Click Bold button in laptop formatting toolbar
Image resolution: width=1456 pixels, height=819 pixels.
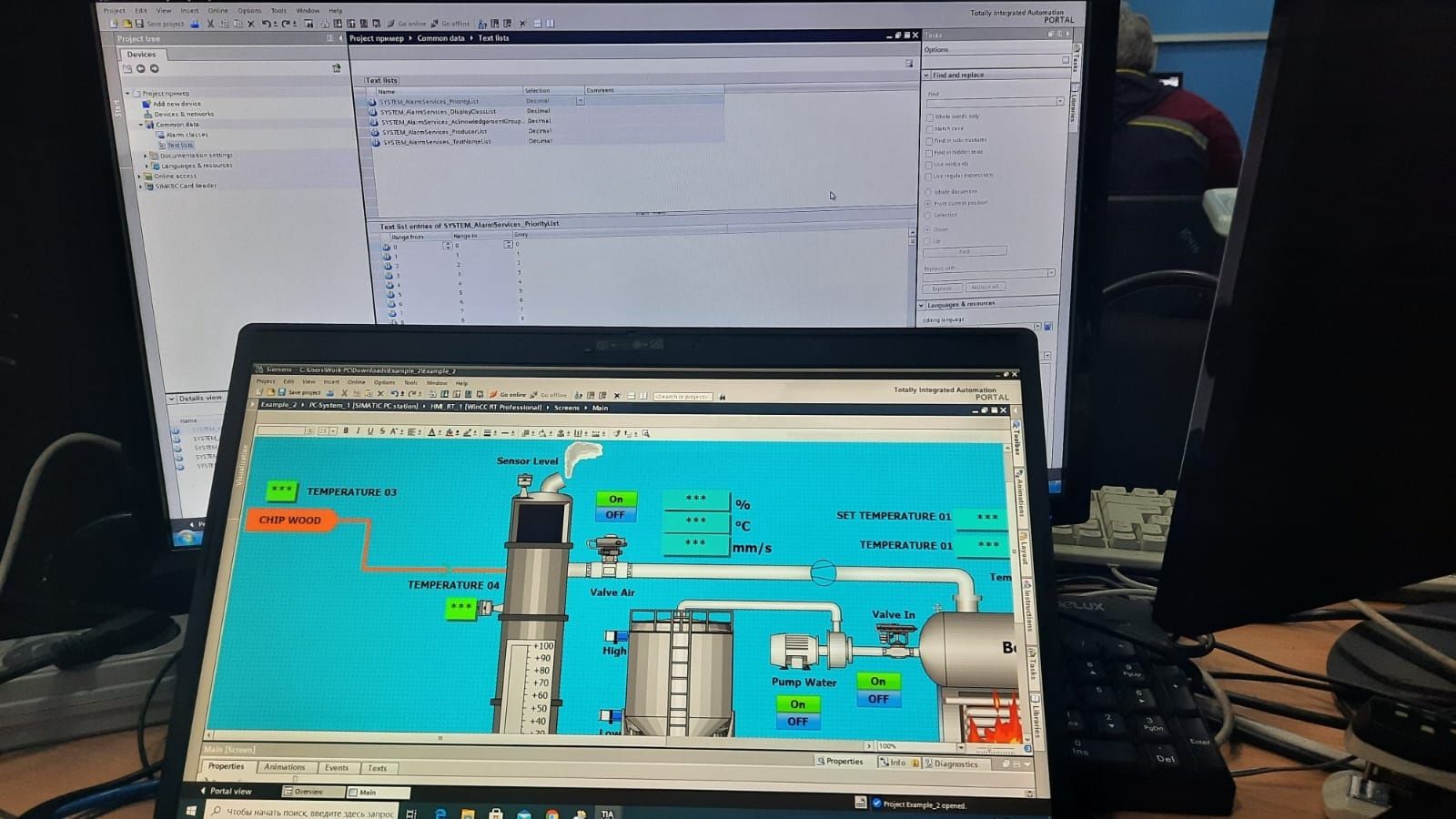tap(346, 431)
